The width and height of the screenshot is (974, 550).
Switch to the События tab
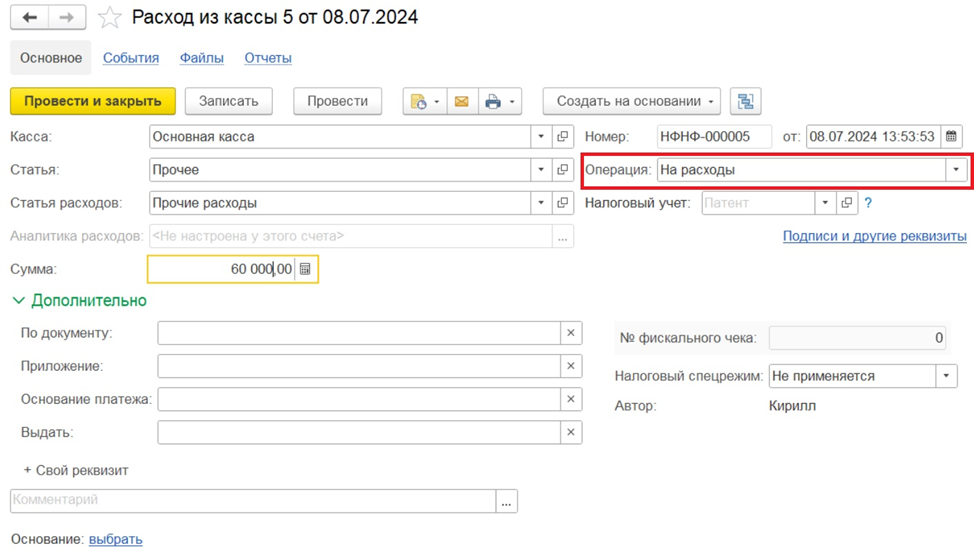(x=131, y=58)
